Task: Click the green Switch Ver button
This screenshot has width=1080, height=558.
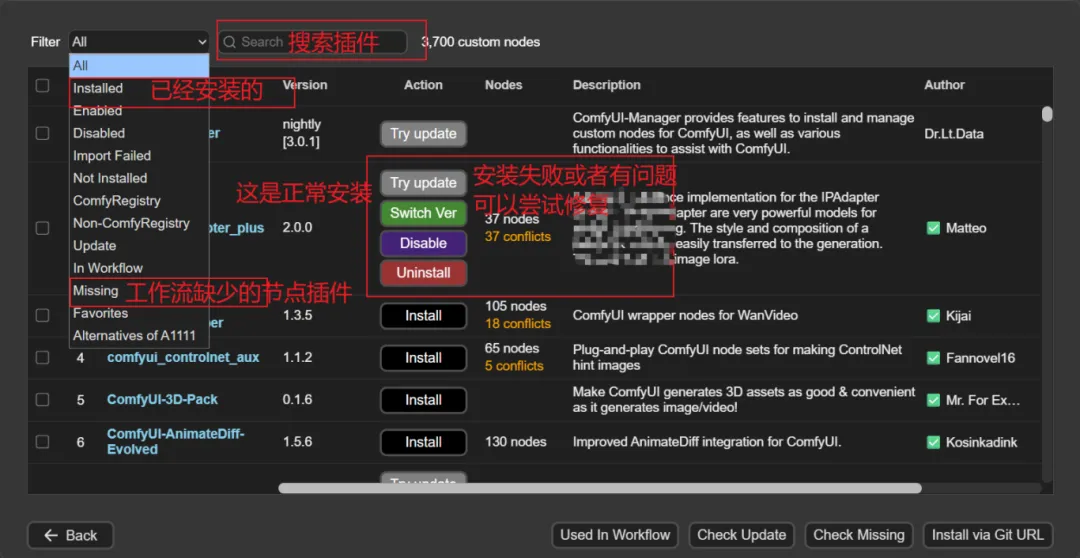Action: (424, 214)
